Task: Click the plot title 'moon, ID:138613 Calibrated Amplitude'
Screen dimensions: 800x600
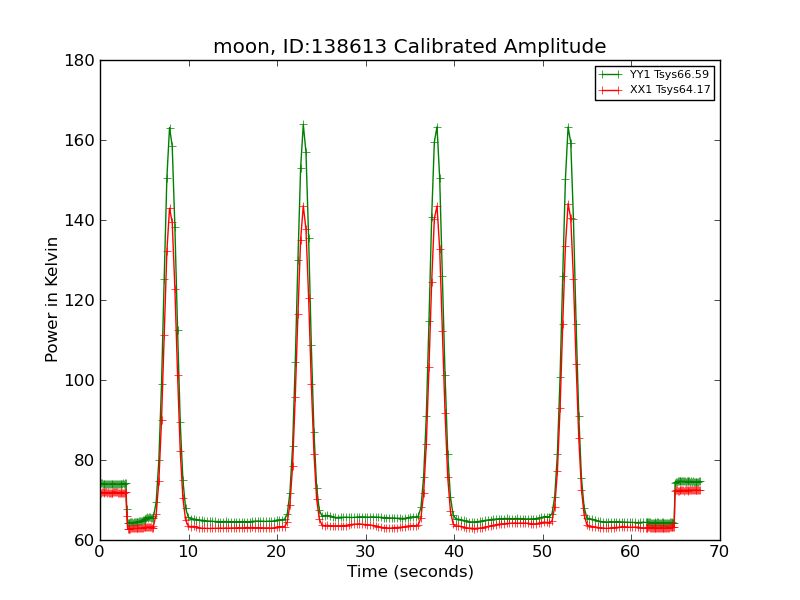Action: coord(410,46)
